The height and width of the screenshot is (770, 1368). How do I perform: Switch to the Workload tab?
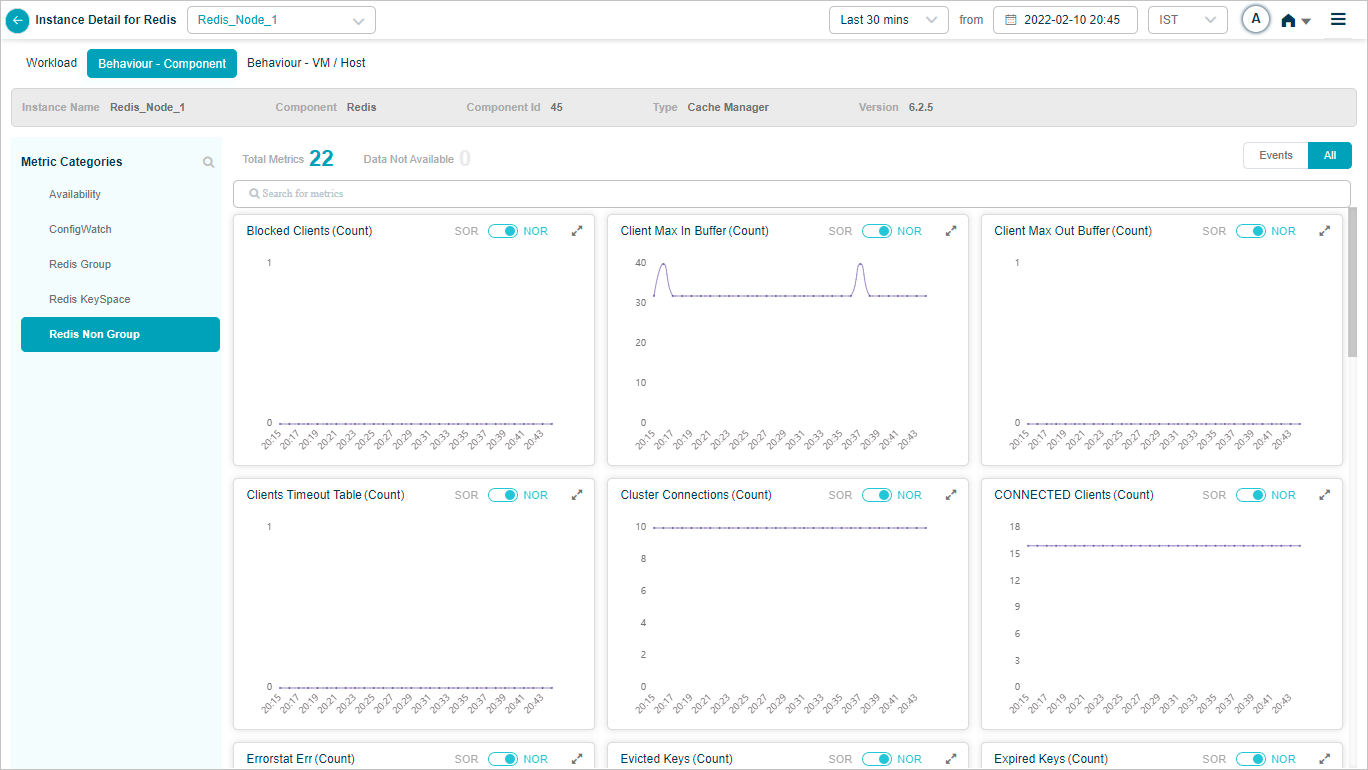pyautogui.click(x=51, y=63)
